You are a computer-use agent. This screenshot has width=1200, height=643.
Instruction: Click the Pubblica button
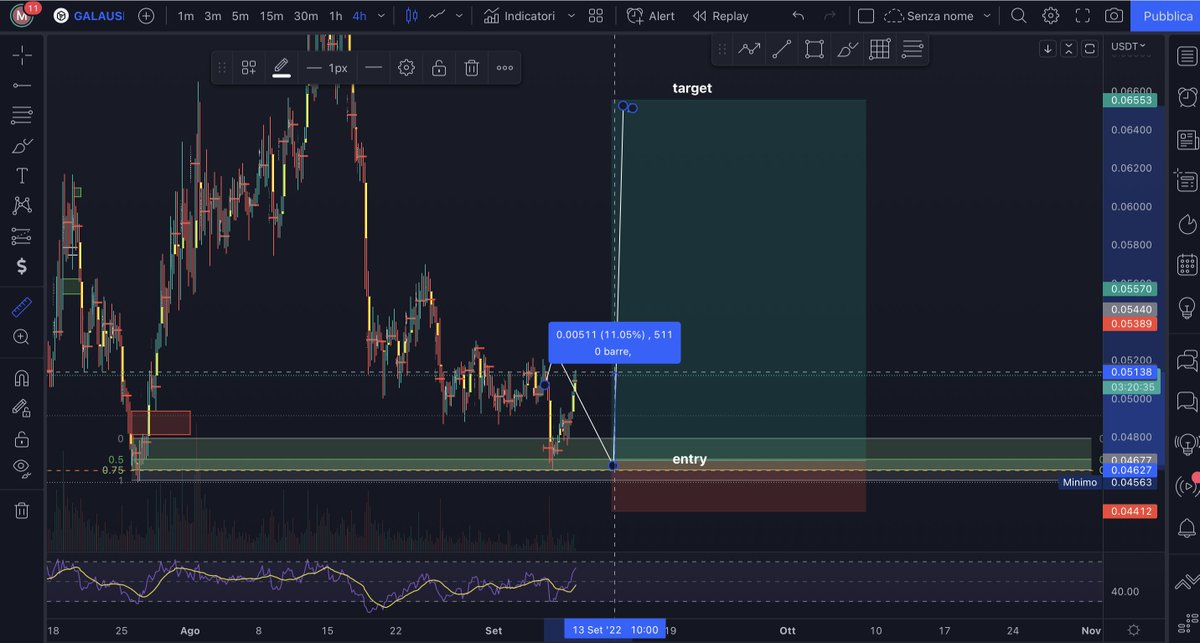(x=1166, y=16)
